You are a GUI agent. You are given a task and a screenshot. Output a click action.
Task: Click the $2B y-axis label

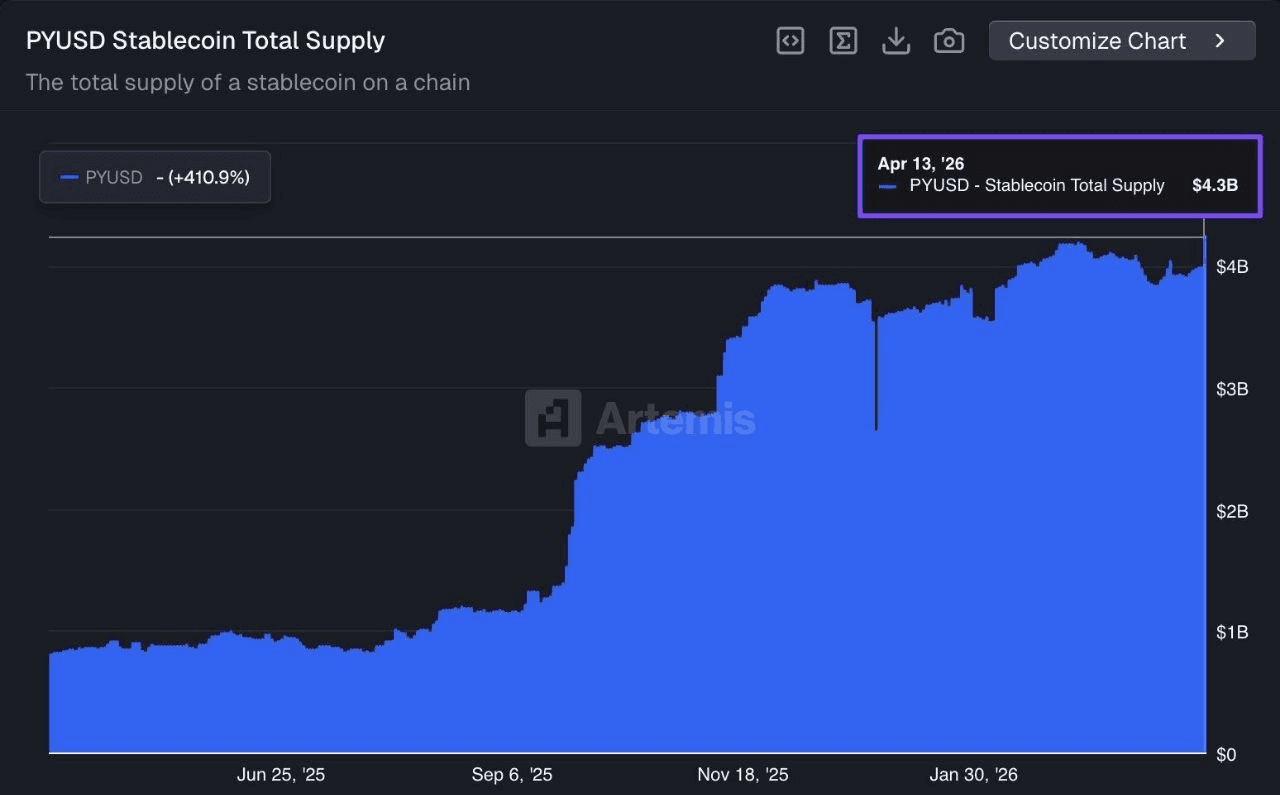tap(1231, 512)
